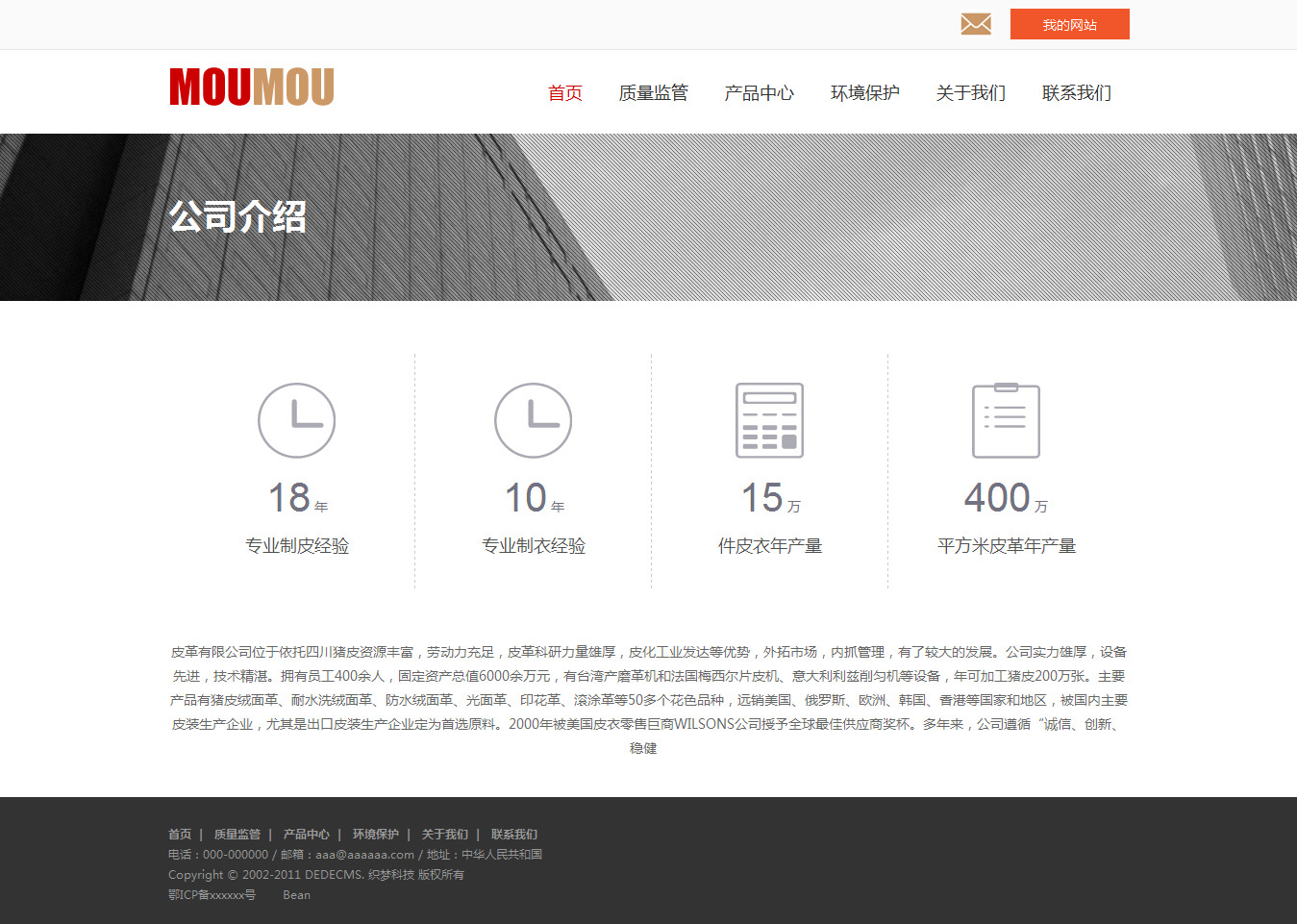Viewport: 1297px width, 924px height.
Task: Click the envelope mail icon
Action: coord(975,24)
